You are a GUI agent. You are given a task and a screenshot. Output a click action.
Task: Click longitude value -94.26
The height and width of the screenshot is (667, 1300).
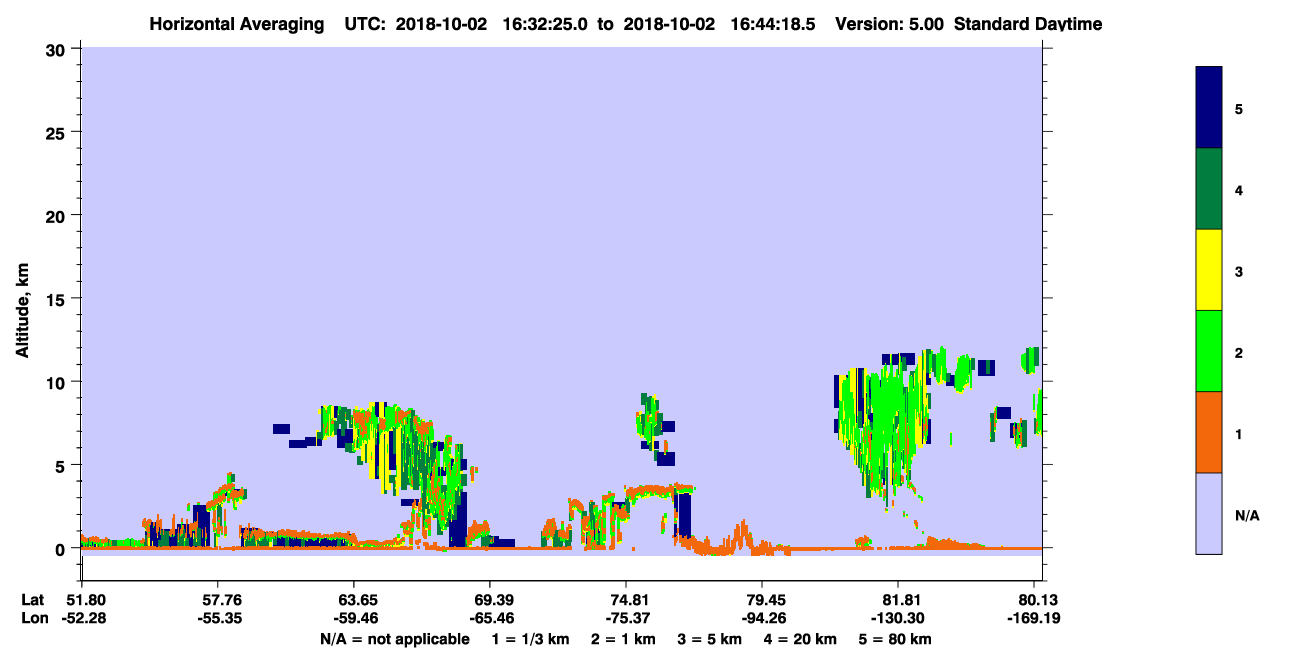pos(762,618)
